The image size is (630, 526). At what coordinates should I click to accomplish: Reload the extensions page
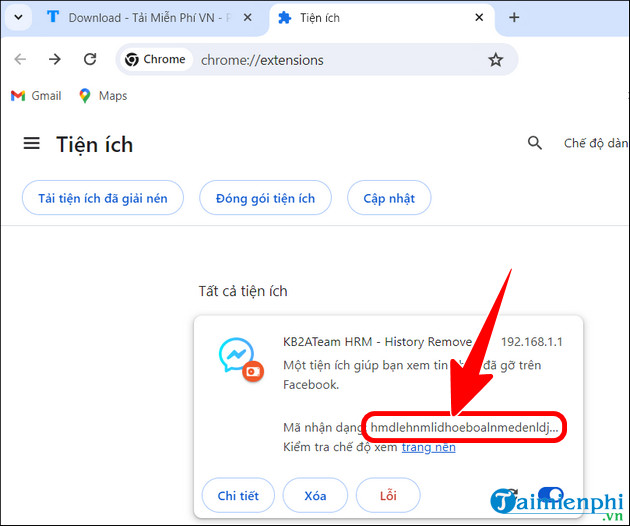pyautogui.click(x=90, y=59)
